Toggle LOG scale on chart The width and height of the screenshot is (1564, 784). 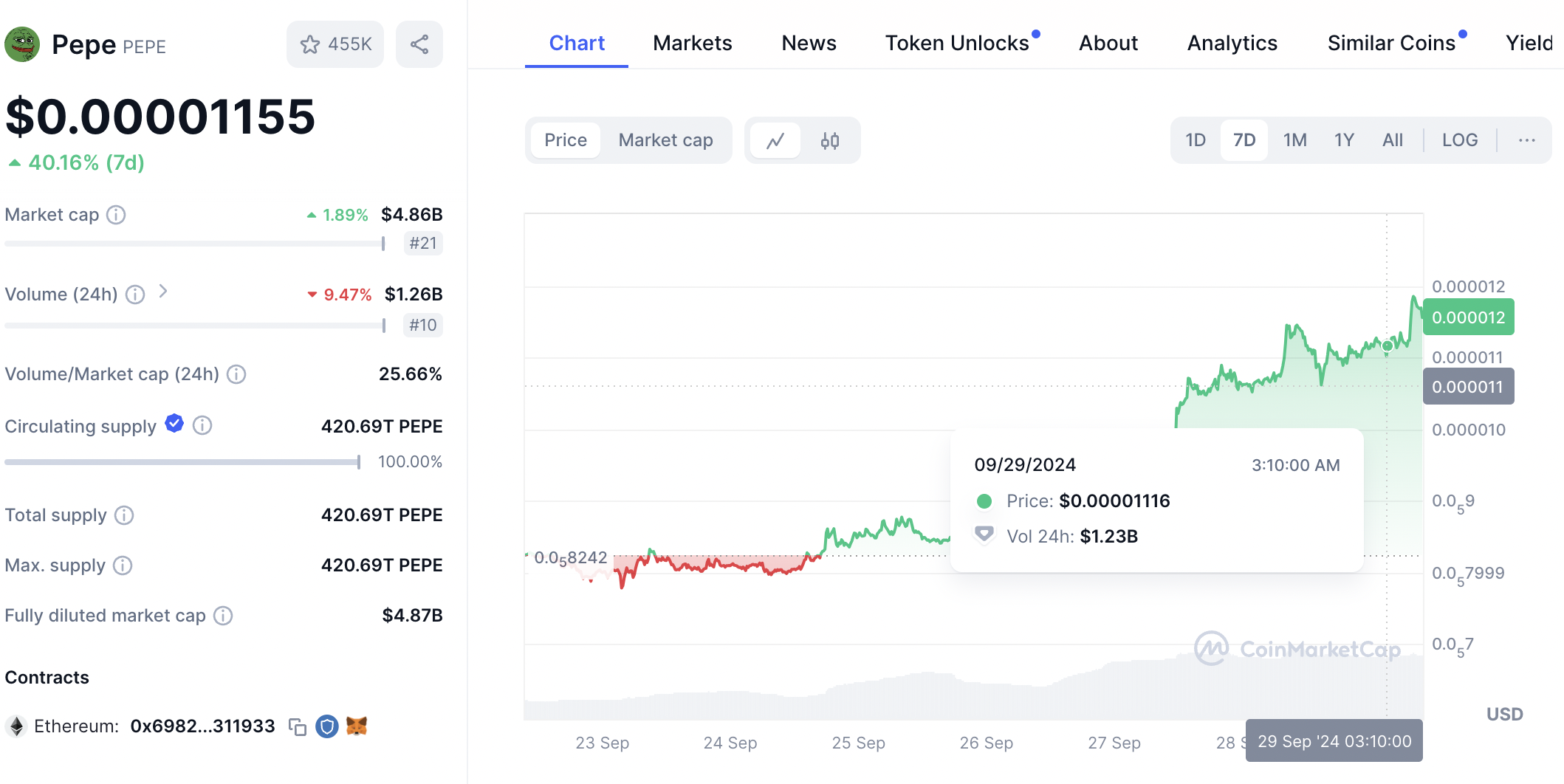(x=1460, y=140)
